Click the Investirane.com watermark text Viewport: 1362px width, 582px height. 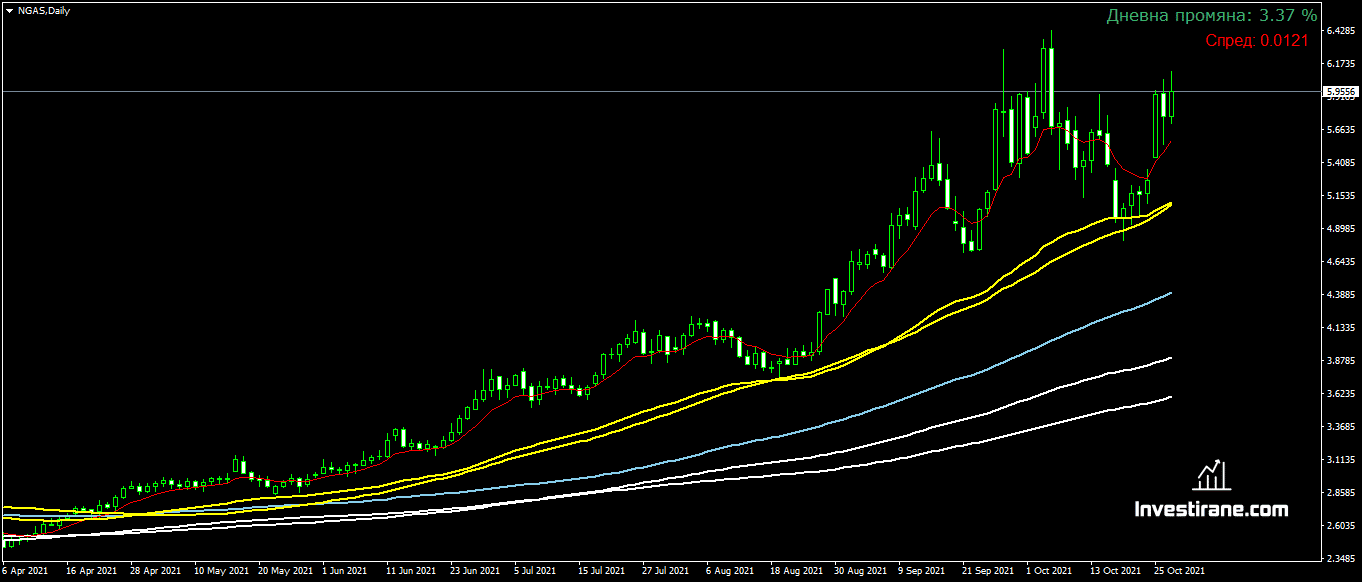tap(1211, 510)
